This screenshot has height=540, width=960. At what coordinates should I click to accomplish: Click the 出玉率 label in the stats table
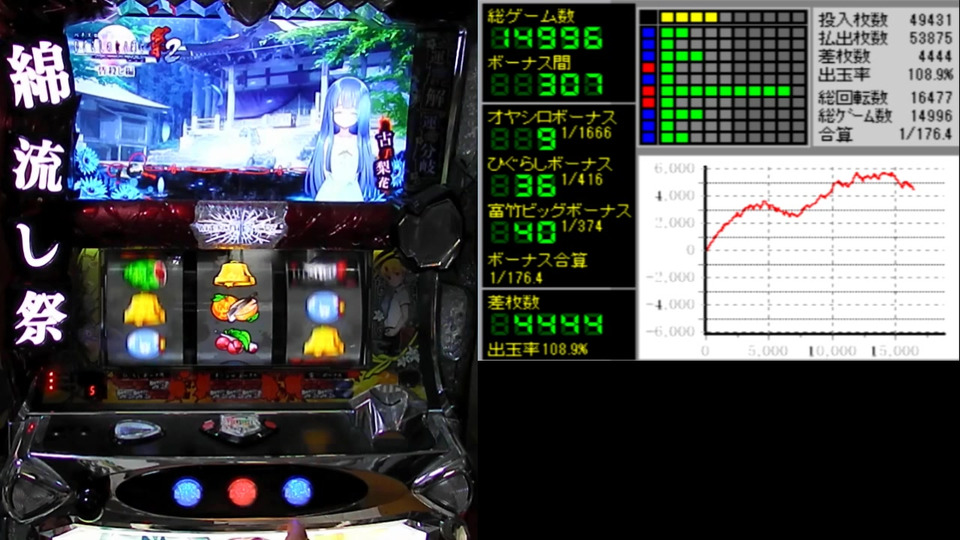(x=844, y=75)
